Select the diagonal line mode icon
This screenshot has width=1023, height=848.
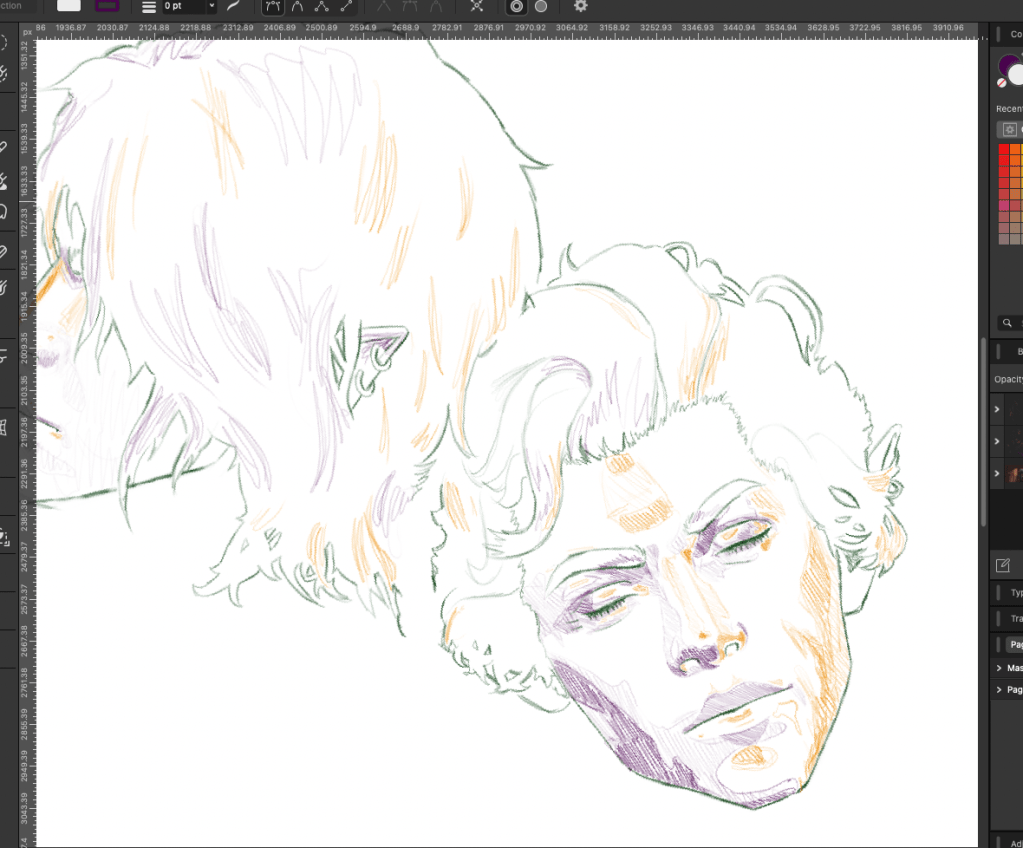346,6
